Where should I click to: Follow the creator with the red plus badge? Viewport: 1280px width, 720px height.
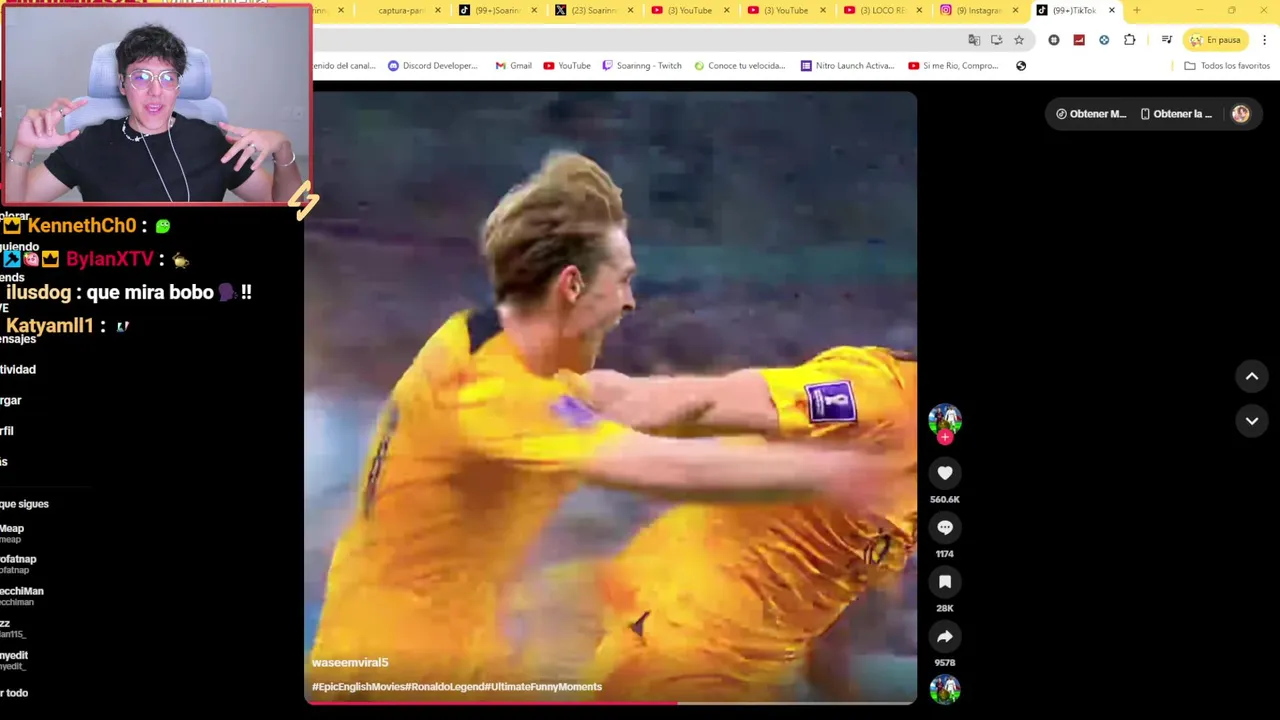click(x=945, y=437)
